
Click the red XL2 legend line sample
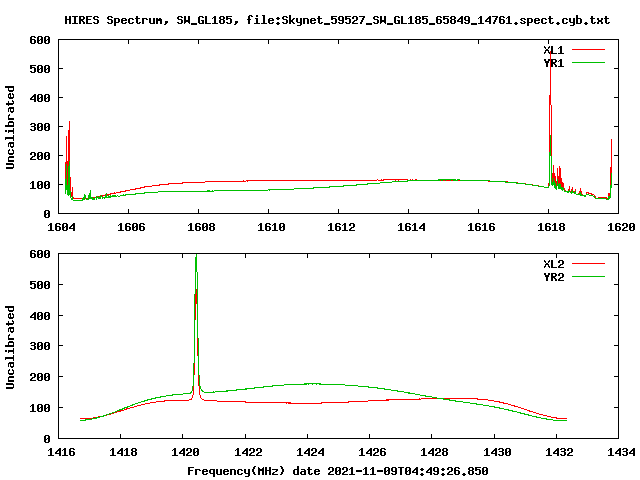pos(588,264)
